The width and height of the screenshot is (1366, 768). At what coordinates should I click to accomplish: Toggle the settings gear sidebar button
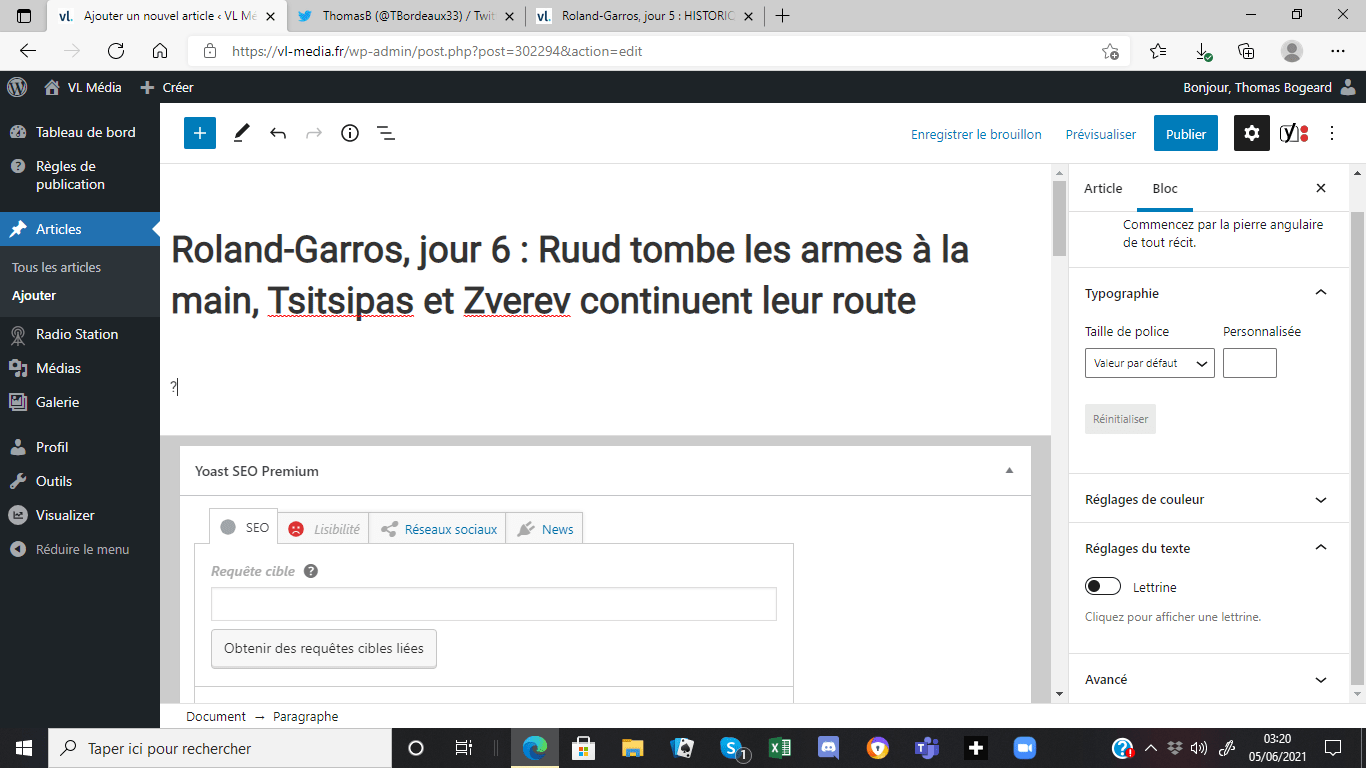1252,133
